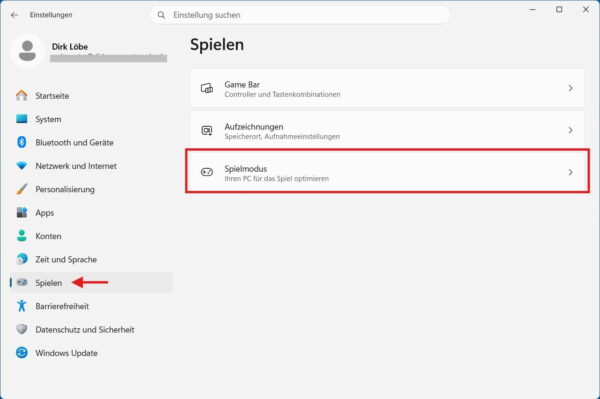Image resolution: width=600 pixels, height=399 pixels.
Task: Go to Datenschutz und Sicherheit
Action: click(x=91, y=329)
